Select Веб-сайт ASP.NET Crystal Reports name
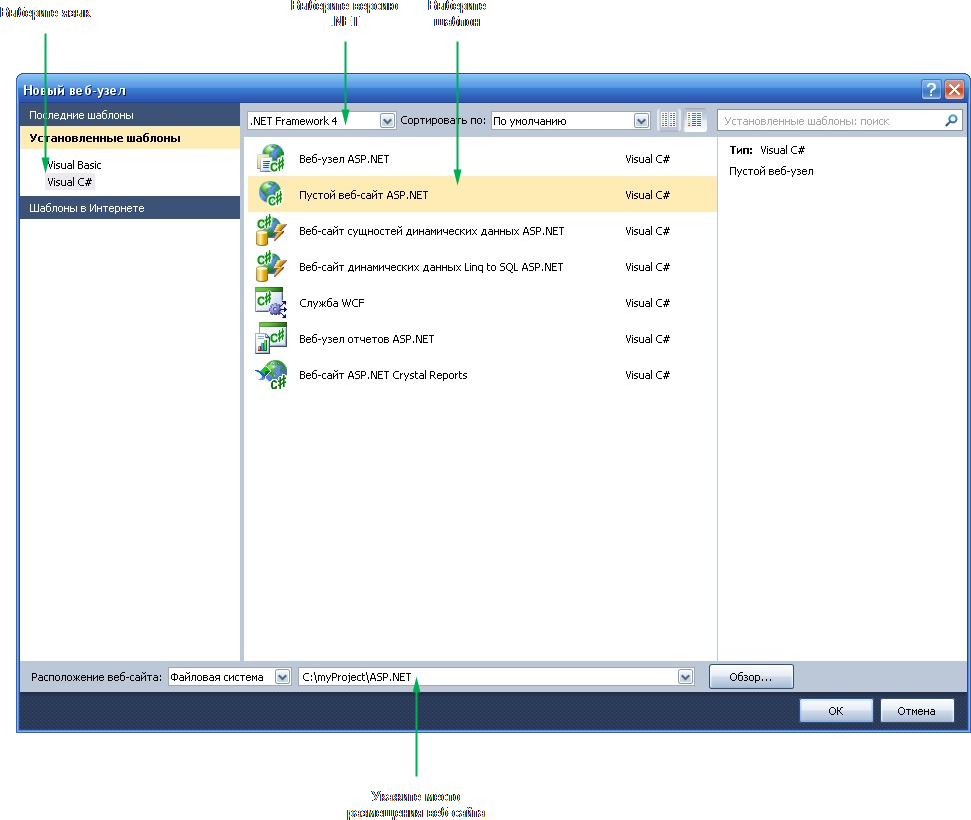This screenshot has height=820, width=971. [x=383, y=375]
